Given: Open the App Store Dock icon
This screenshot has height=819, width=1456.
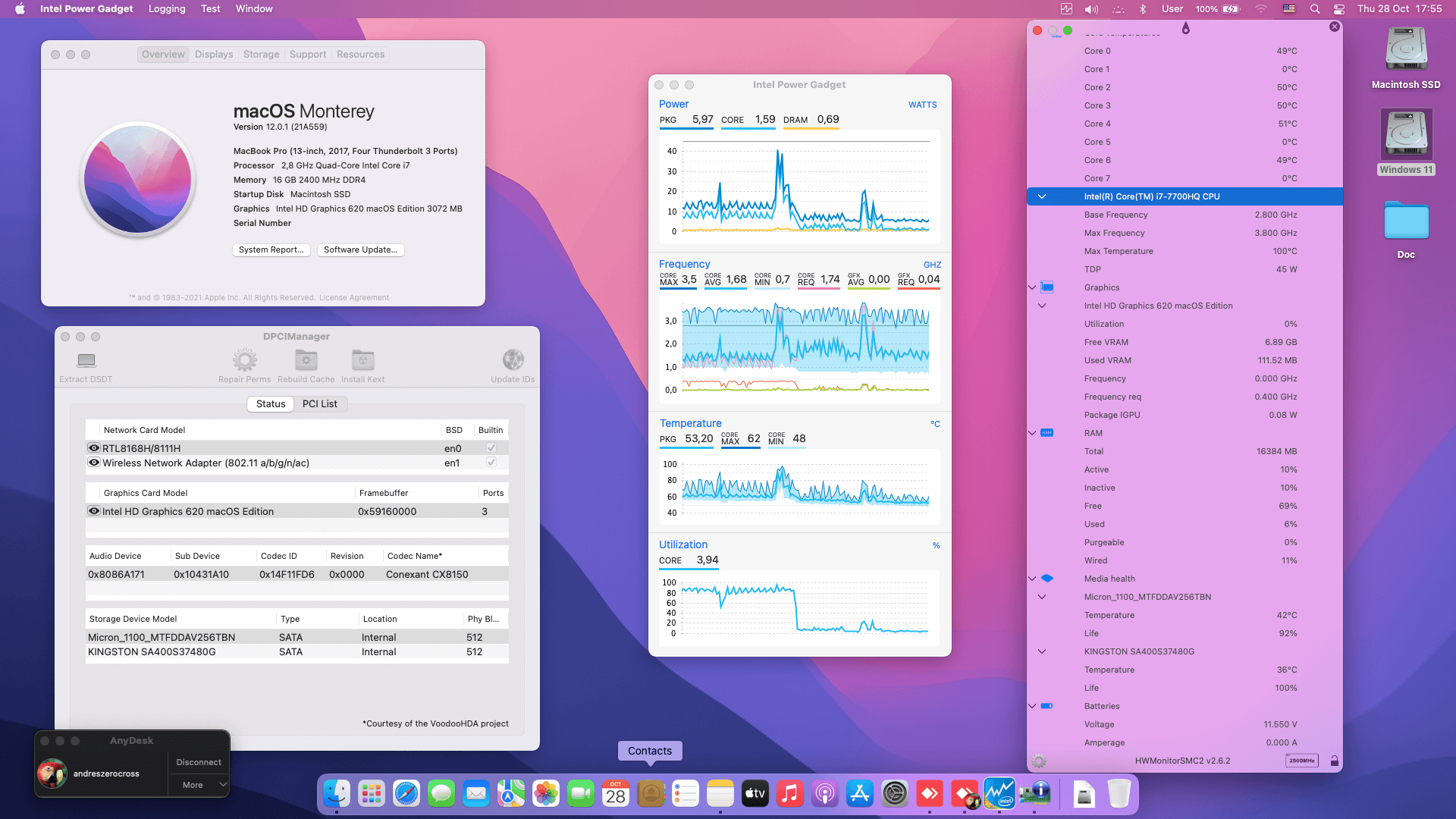Looking at the screenshot, I should coord(860,794).
